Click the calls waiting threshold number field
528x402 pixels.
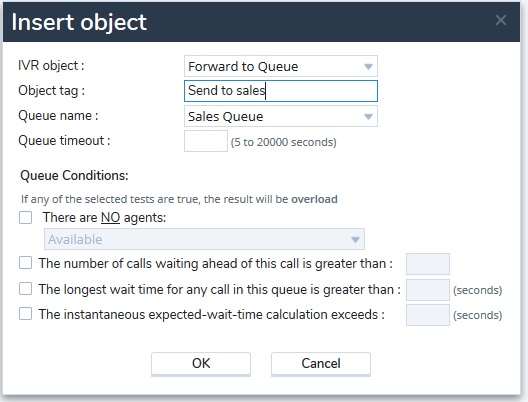click(428, 264)
